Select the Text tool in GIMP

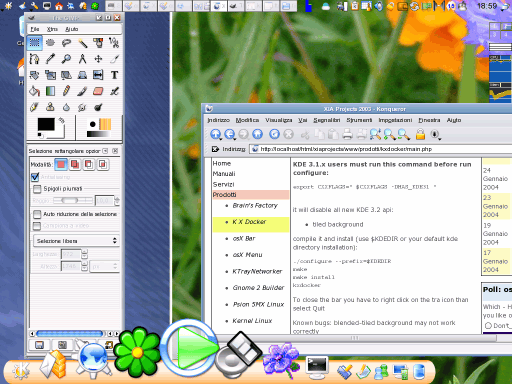point(114,75)
